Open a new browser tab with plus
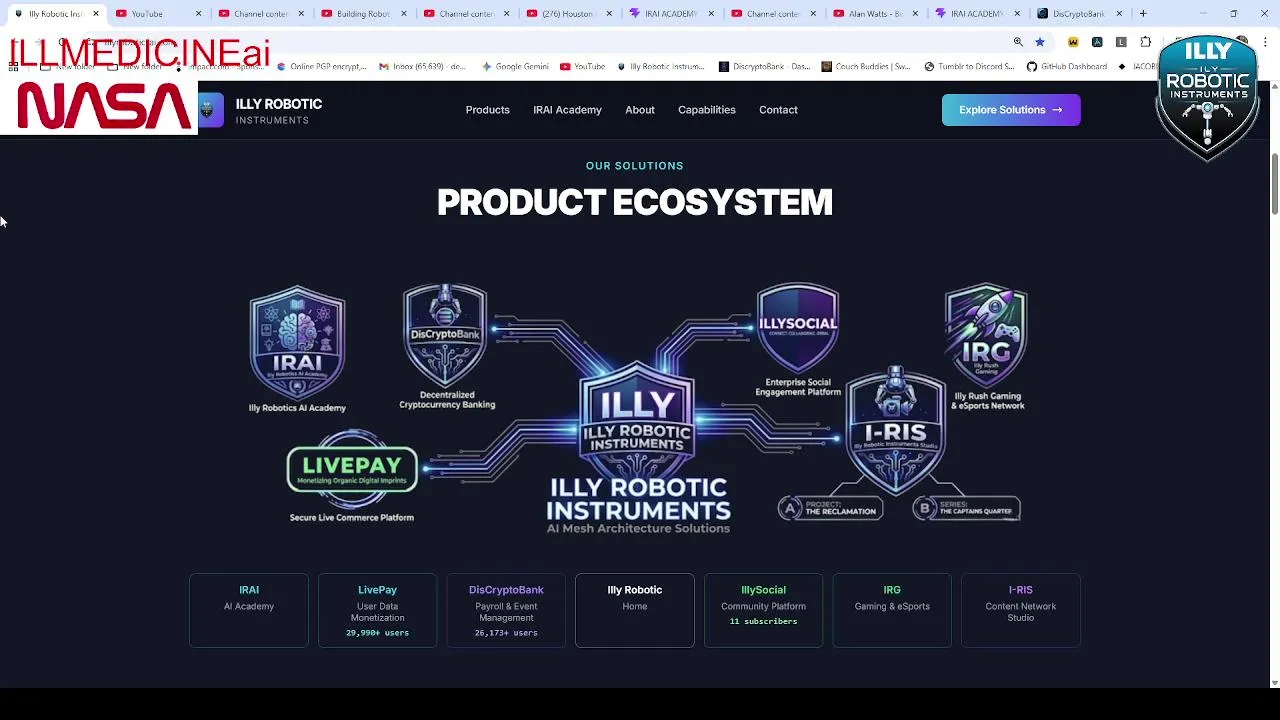 (1143, 14)
